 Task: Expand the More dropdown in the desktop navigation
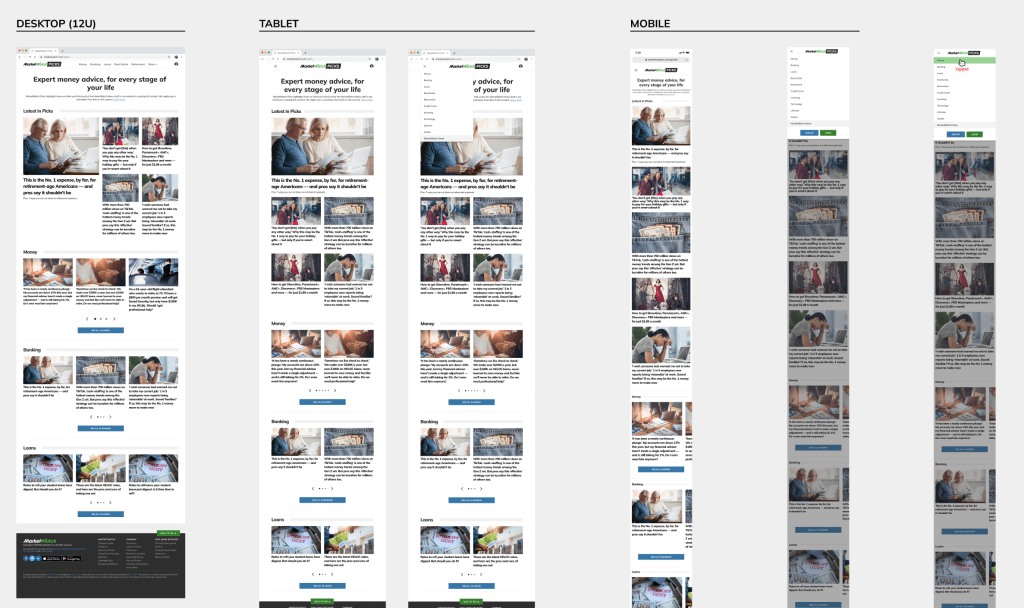(x=152, y=64)
